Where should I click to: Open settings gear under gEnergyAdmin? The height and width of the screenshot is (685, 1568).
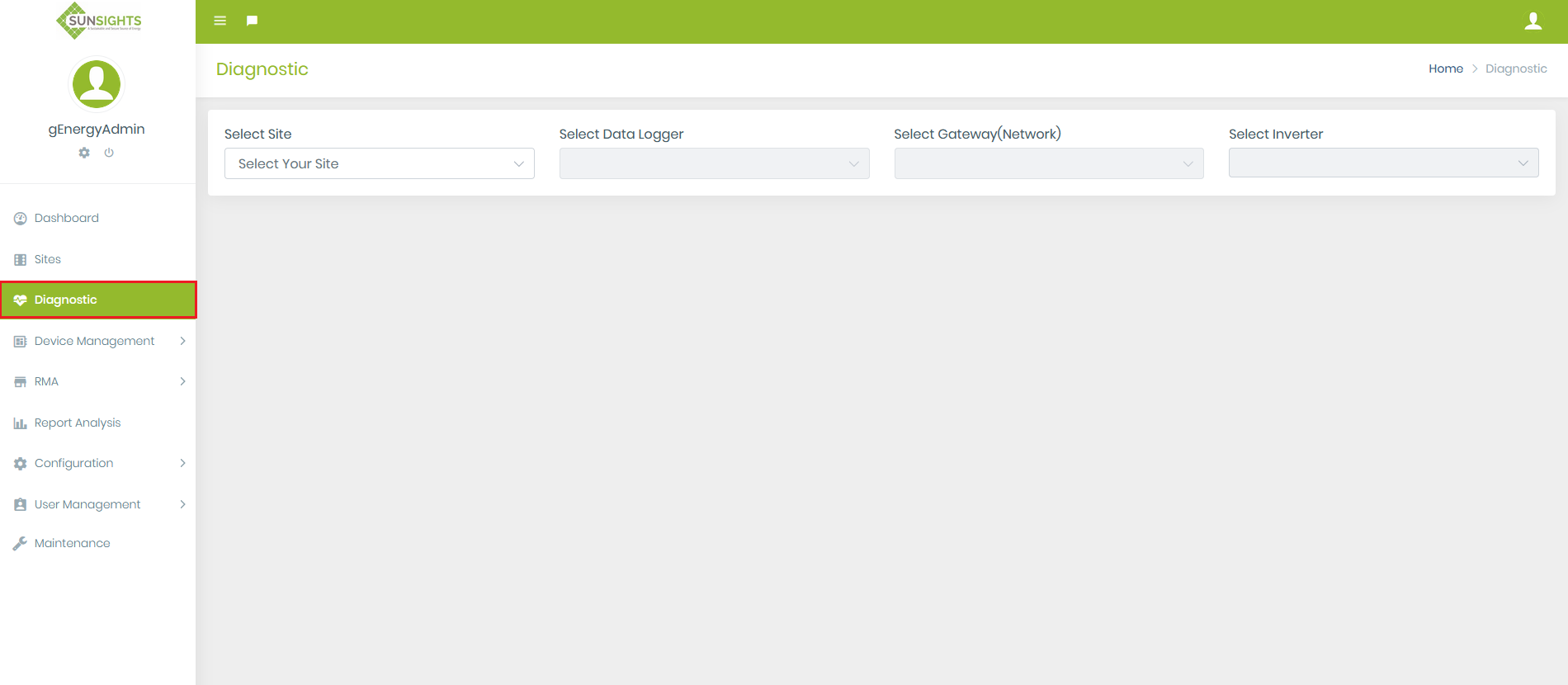[84, 153]
